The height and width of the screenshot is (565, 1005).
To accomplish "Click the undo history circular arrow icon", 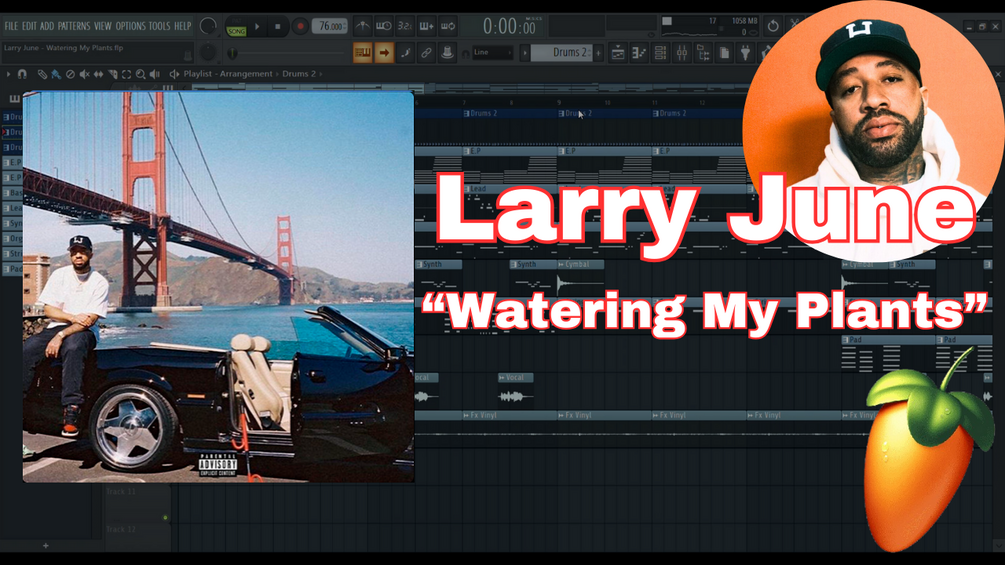I will (773, 26).
